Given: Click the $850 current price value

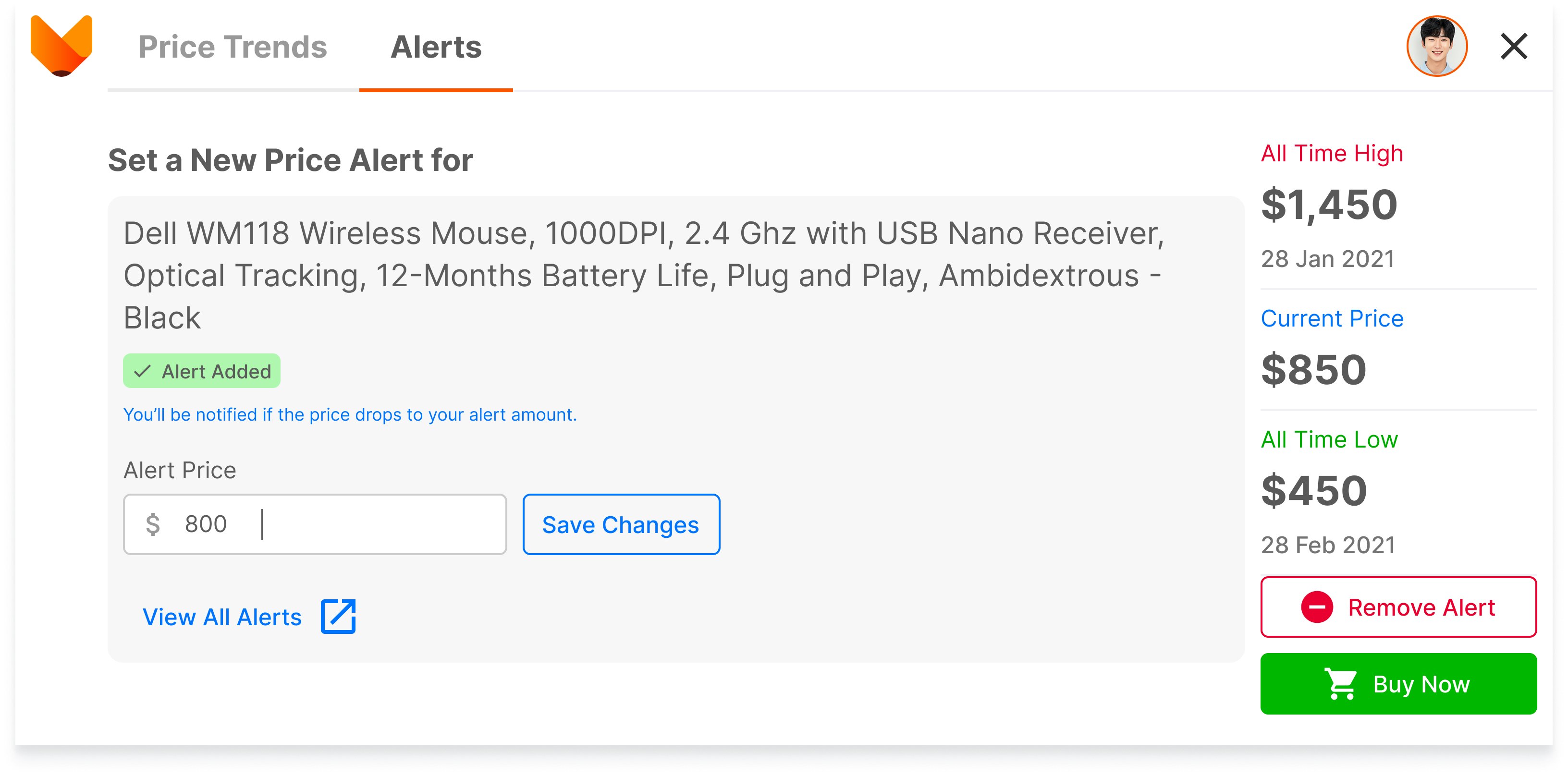Looking at the screenshot, I should pos(1313,369).
